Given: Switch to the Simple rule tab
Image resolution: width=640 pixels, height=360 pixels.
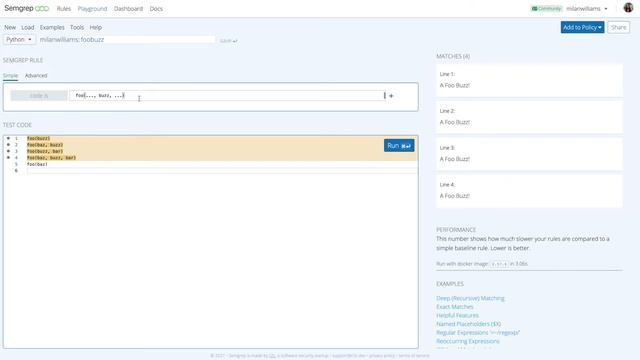Looking at the screenshot, I should [x=11, y=76].
